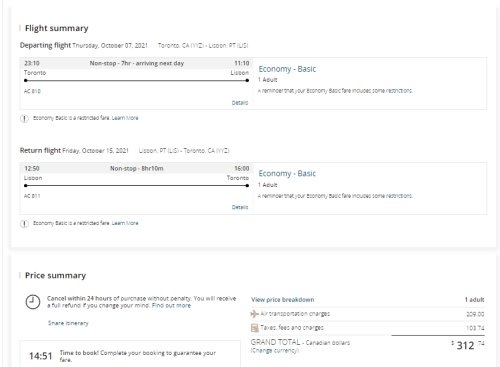The width and height of the screenshot is (500, 367).
Task: Click the Share itinerary link
Action: (x=68, y=323)
